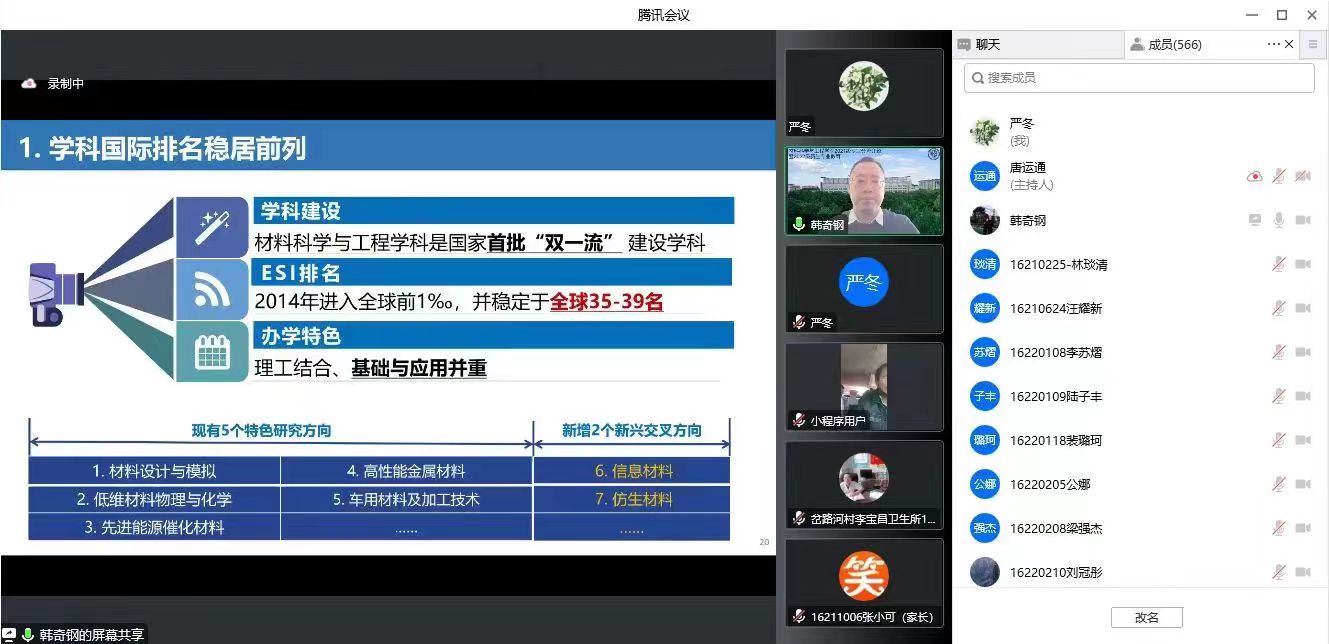This screenshot has height=644, width=1329.
Task: Click the magic wand icon on the slide
Action: [213, 227]
